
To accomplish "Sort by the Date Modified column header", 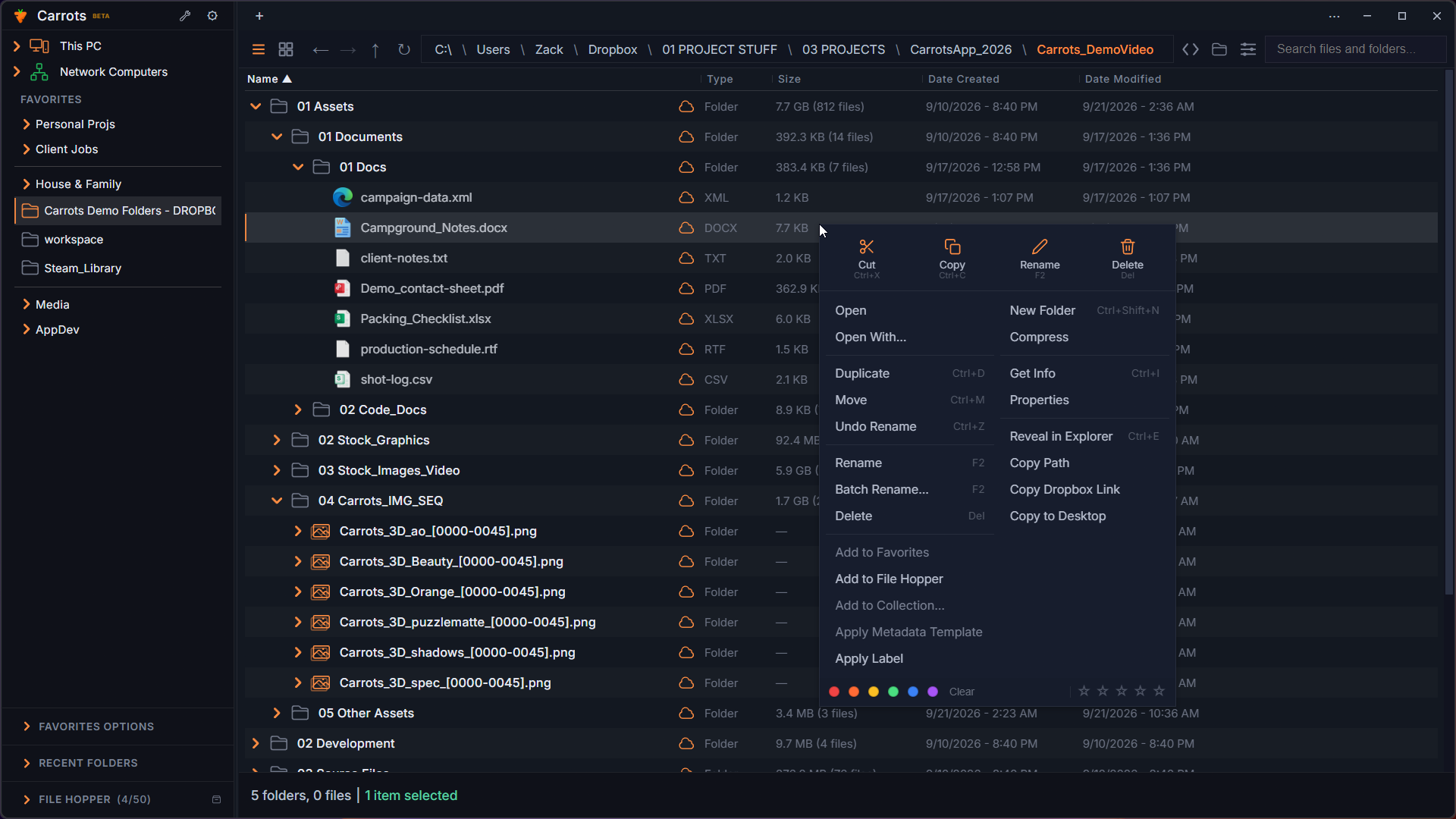I will 1123,79.
